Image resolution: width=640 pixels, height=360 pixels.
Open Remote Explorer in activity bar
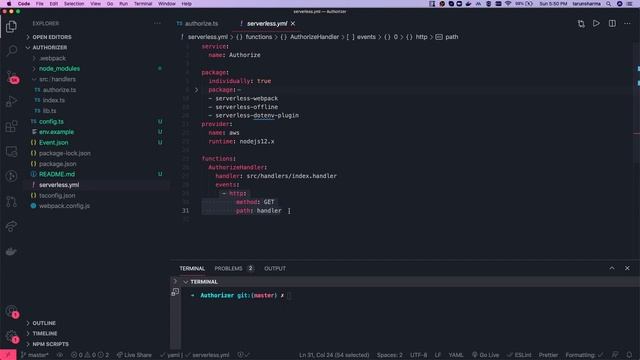tap(11, 151)
